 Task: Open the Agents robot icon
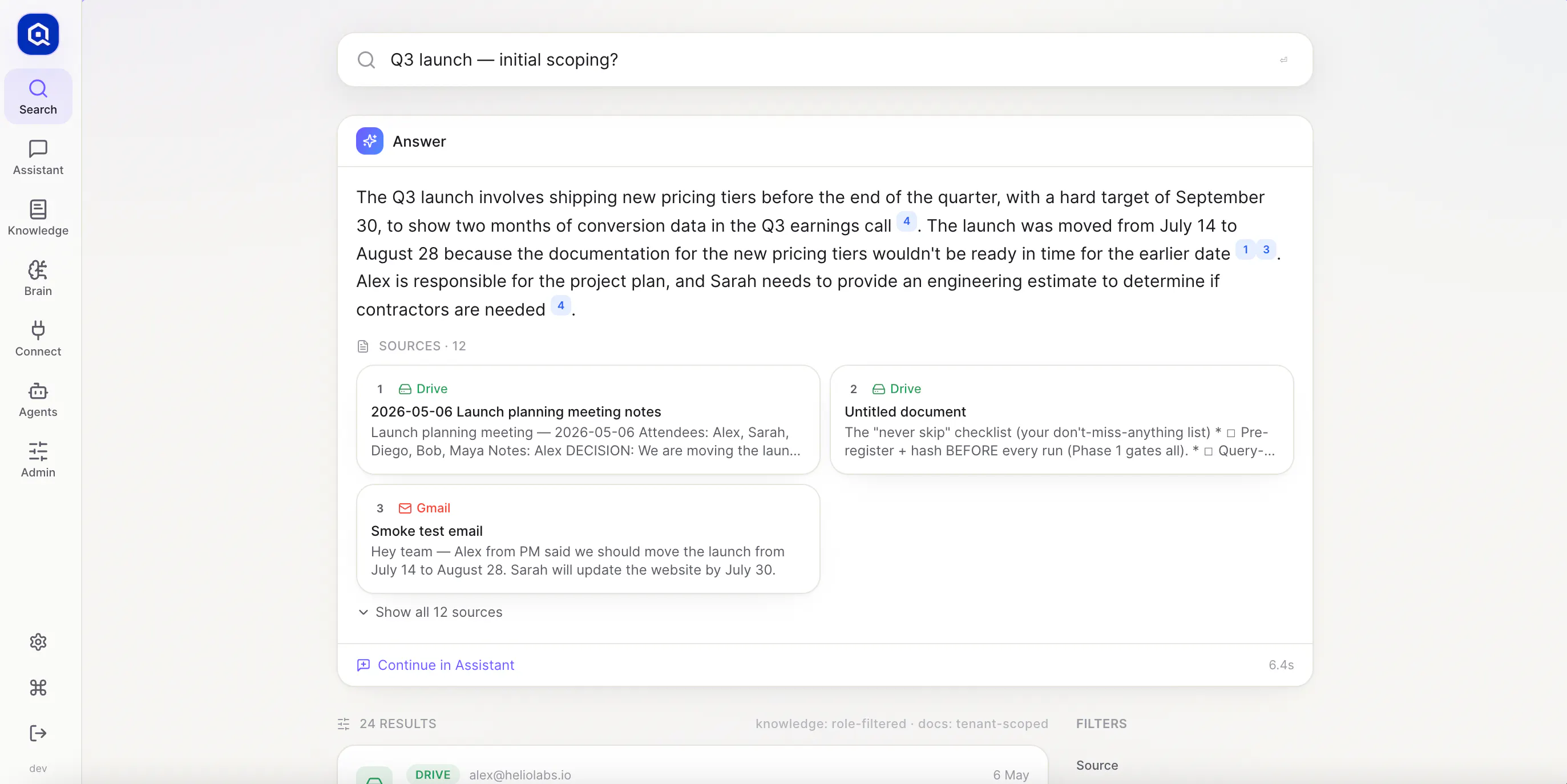pos(38,391)
